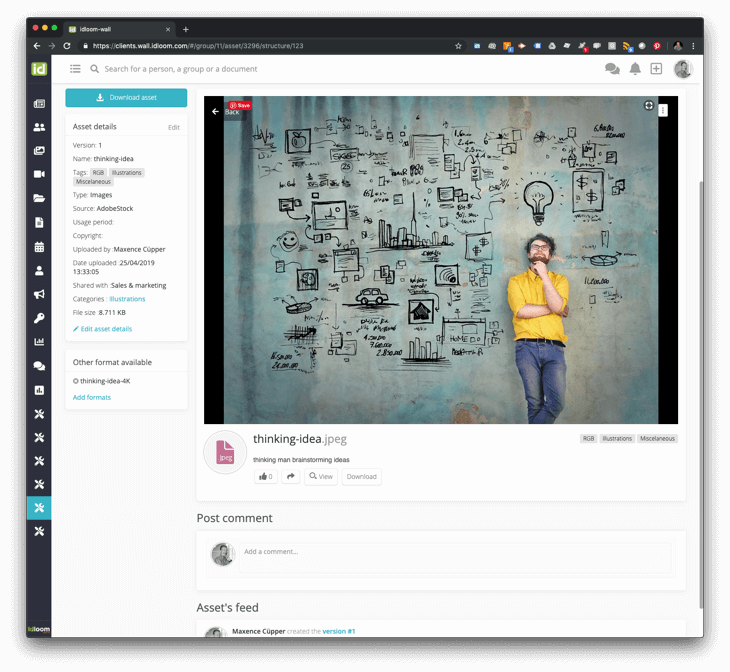Click the thumbs up like button
This screenshot has height=672, width=730.
pyautogui.click(x=265, y=476)
